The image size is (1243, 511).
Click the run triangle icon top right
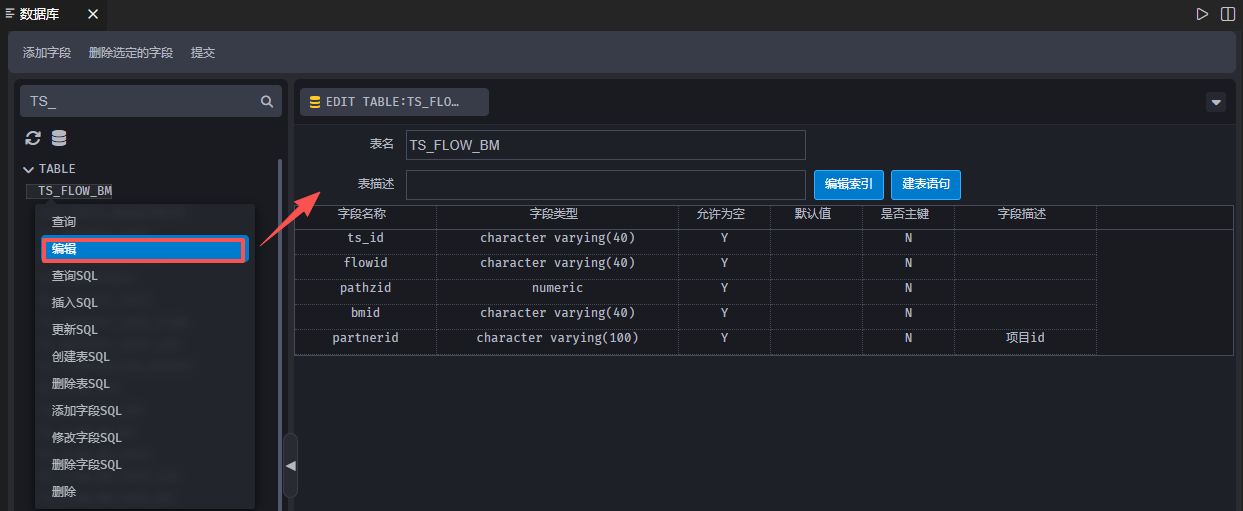1202,14
